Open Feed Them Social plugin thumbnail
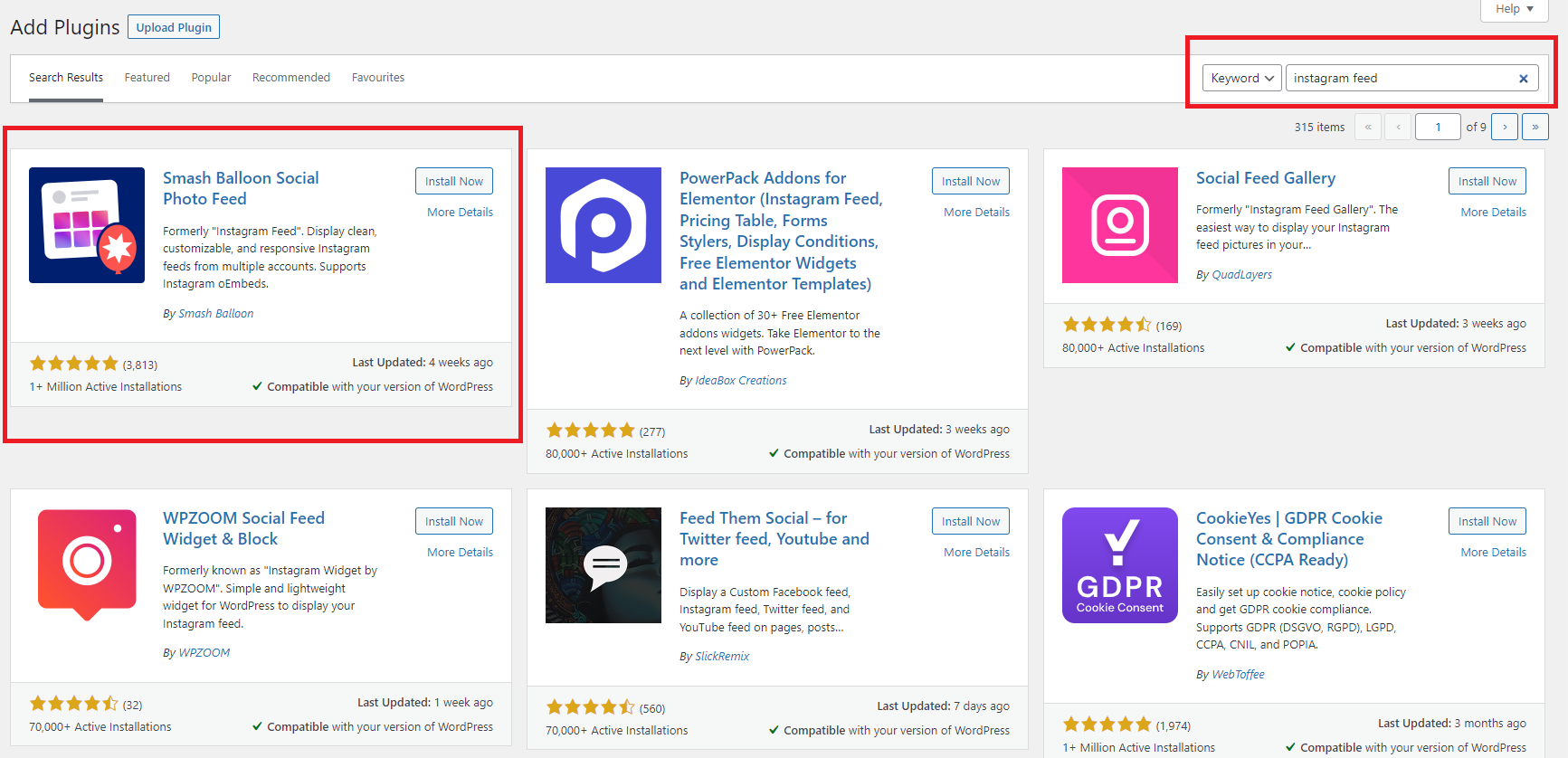The height and width of the screenshot is (758, 1568). click(603, 565)
